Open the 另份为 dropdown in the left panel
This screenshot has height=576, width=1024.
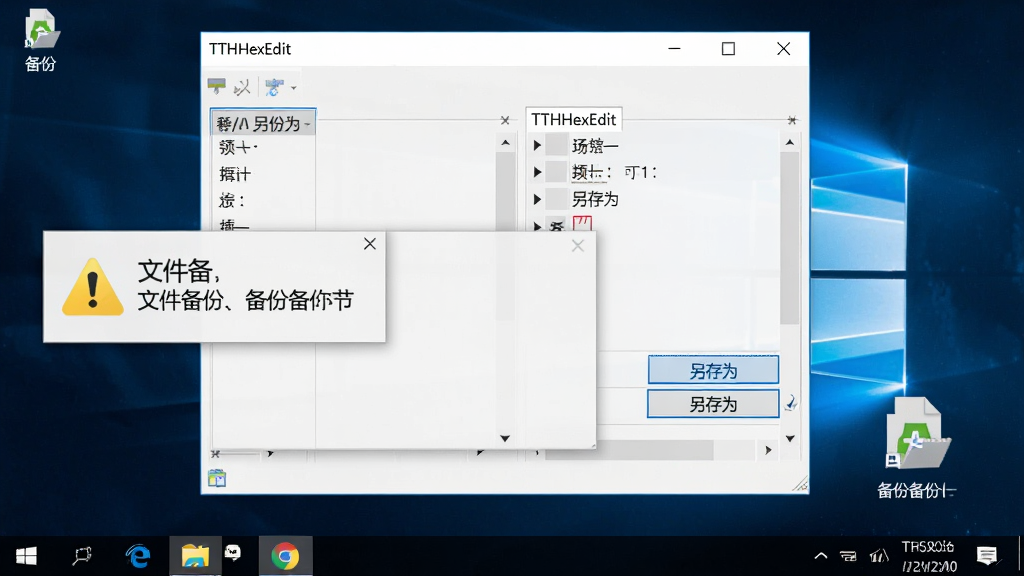tap(263, 123)
